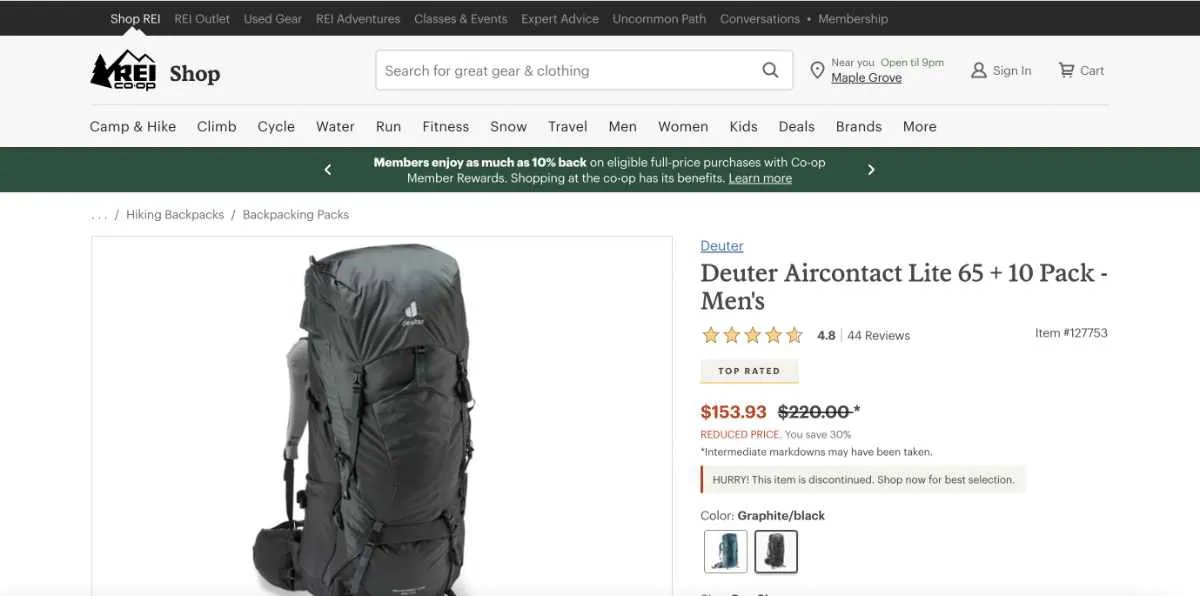Click the star rating icons
1200x596 pixels.
click(752, 335)
